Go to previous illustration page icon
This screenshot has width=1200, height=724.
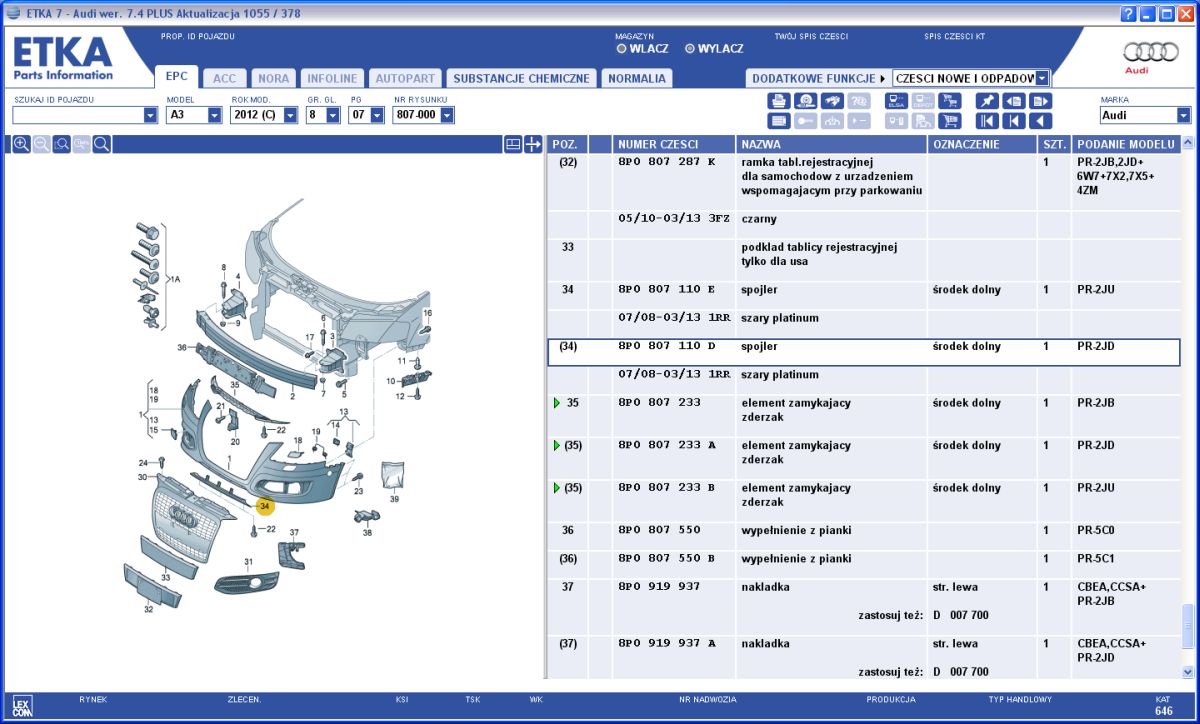click(x=1014, y=101)
